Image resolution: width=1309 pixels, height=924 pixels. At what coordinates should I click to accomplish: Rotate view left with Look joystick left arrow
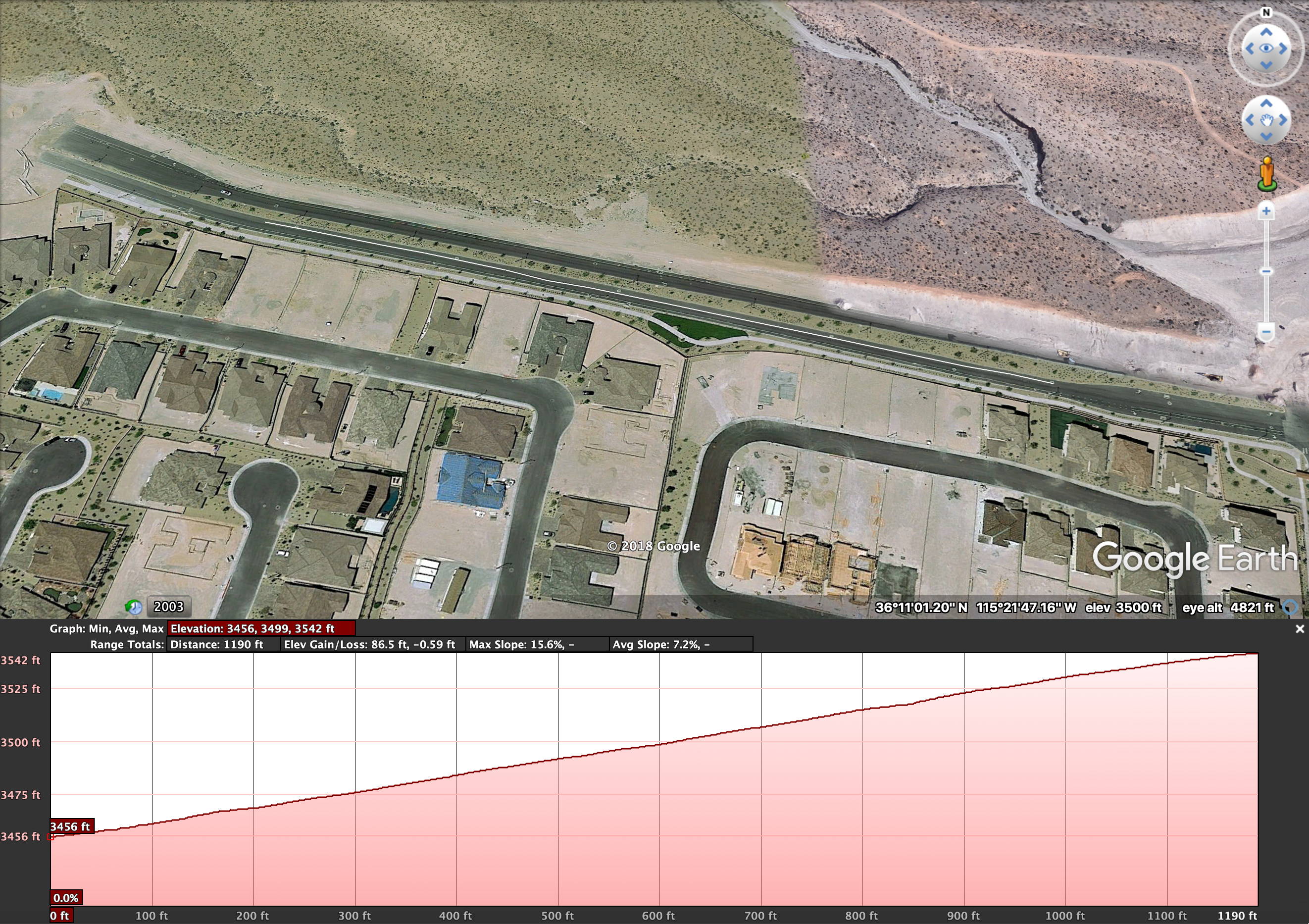pos(1250,49)
